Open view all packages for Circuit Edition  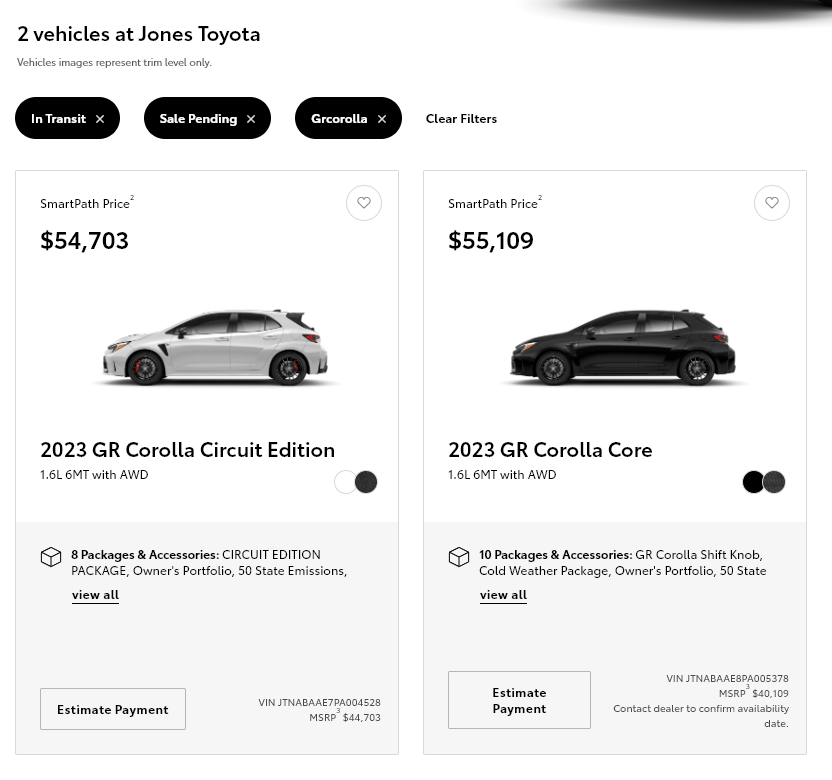[x=95, y=594]
